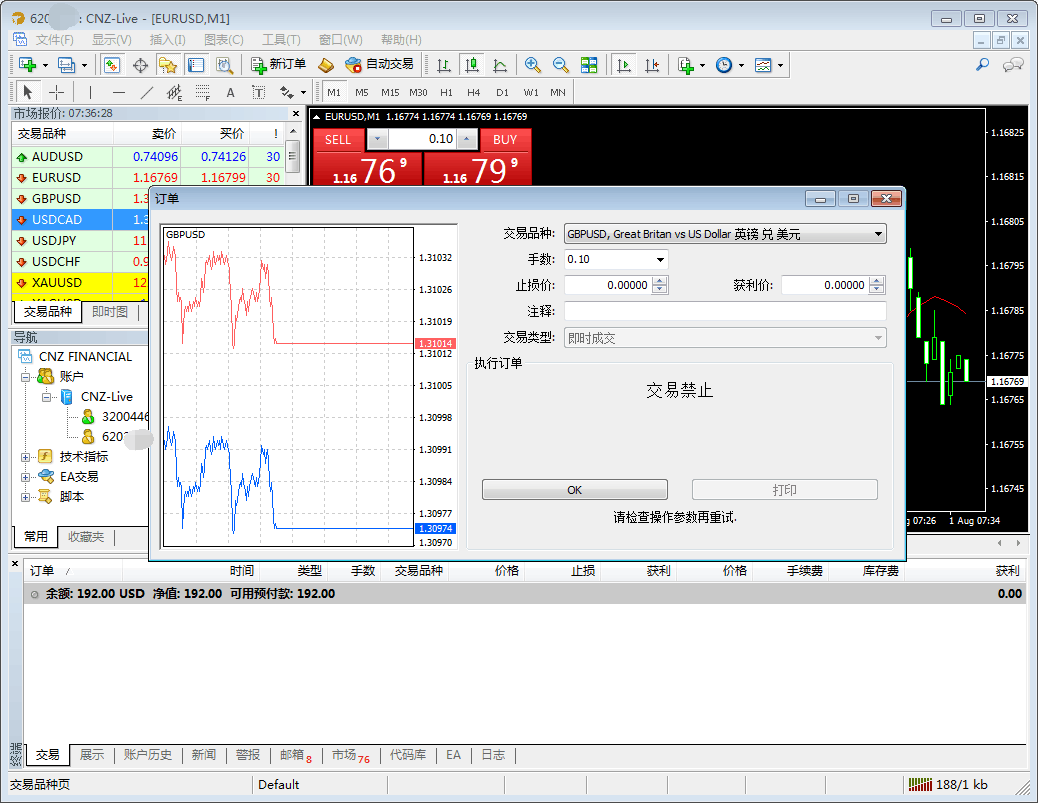Expand the 脚本 tree node

pyautogui.click(x=25, y=496)
